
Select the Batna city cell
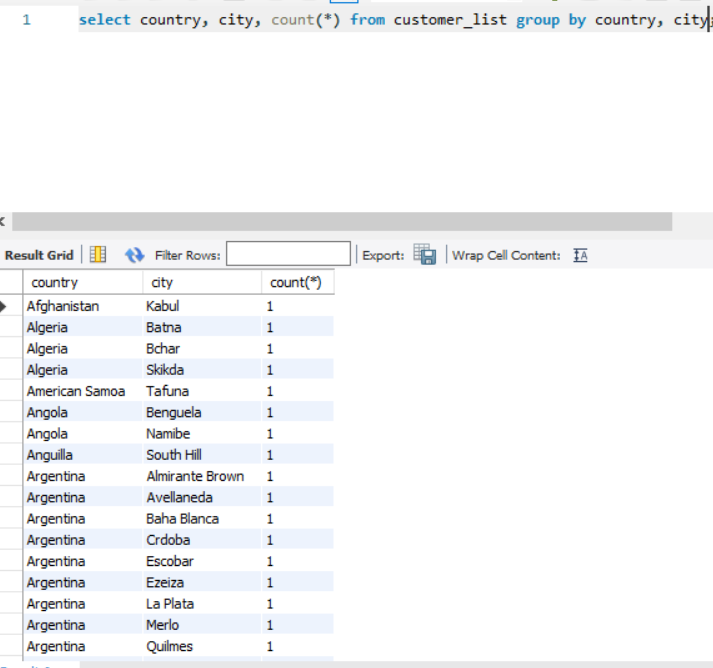point(202,327)
